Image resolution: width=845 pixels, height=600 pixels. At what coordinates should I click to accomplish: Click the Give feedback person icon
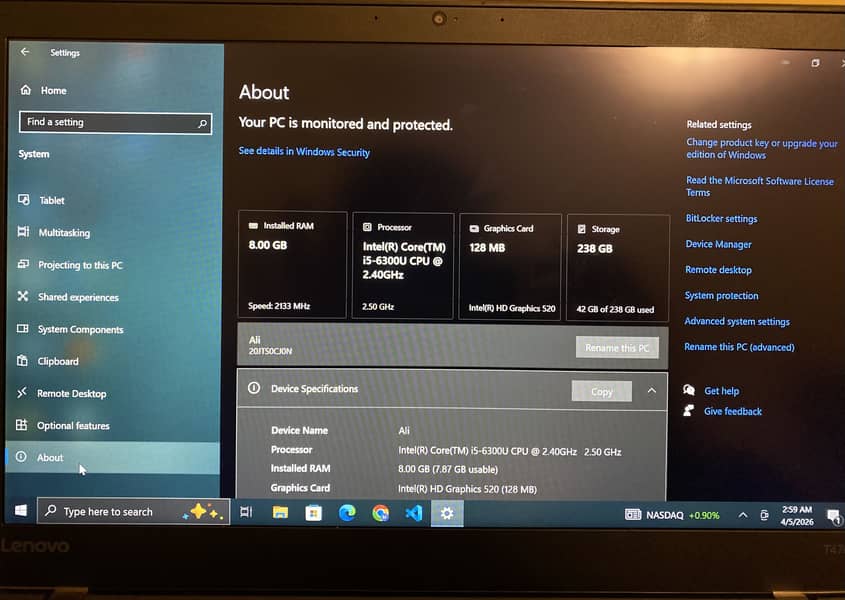688,411
